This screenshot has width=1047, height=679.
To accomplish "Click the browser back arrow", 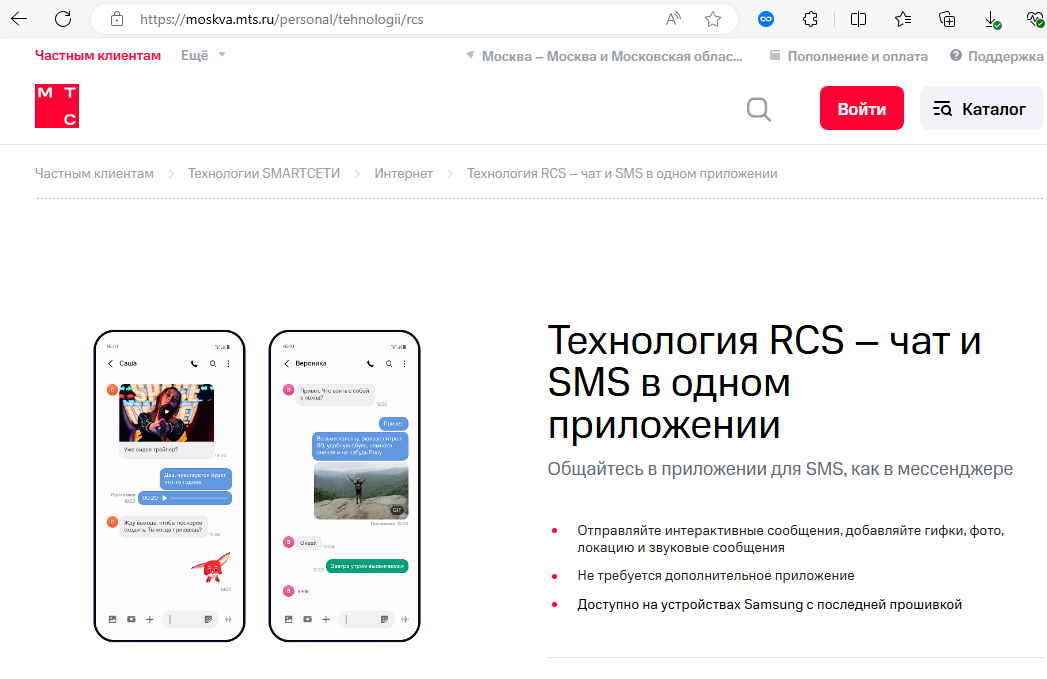I will click(x=19, y=19).
